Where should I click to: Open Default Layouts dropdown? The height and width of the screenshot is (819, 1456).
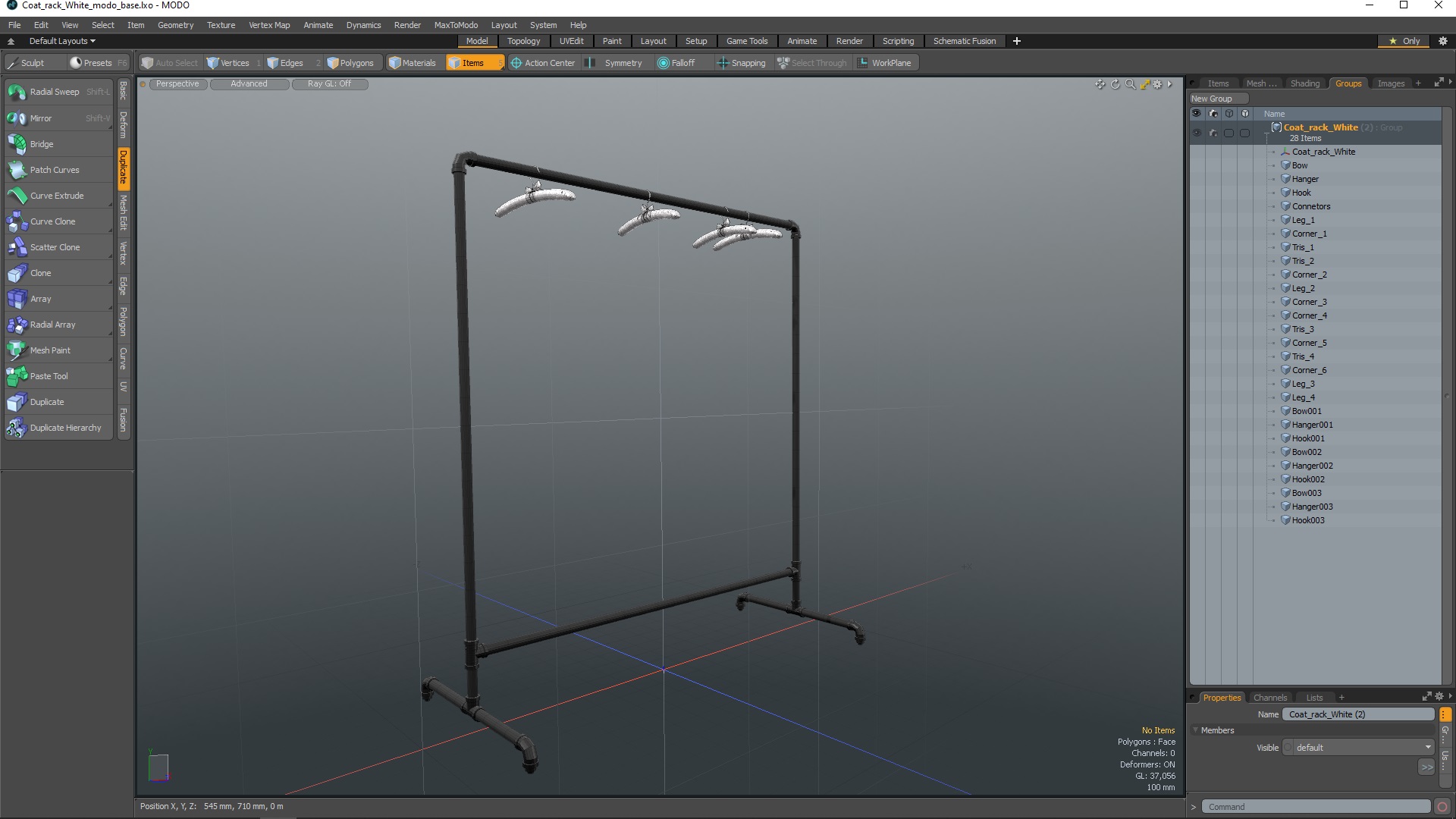(x=62, y=41)
